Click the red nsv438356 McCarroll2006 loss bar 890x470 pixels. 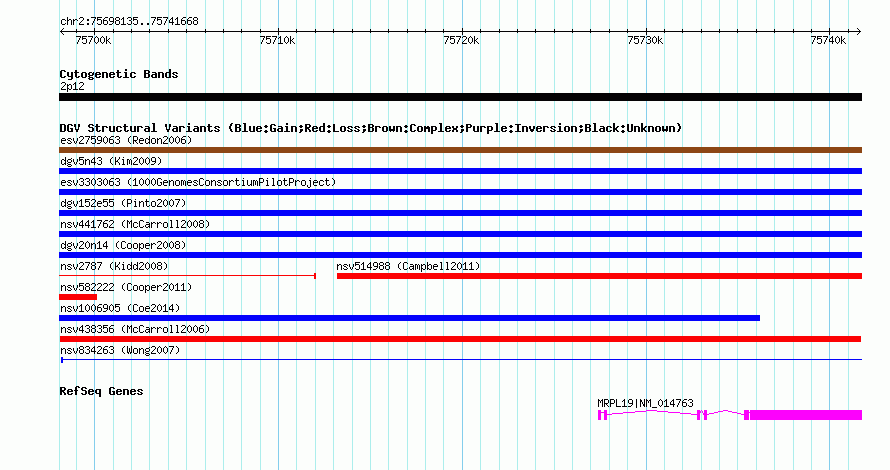click(x=460, y=339)
